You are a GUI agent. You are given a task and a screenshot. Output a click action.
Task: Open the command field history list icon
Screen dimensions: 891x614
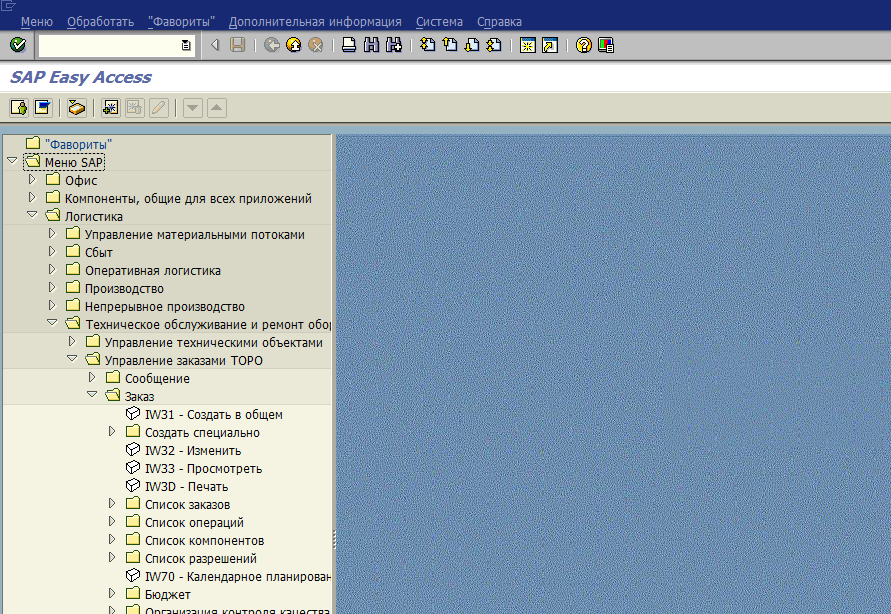[x=186, y=45]
